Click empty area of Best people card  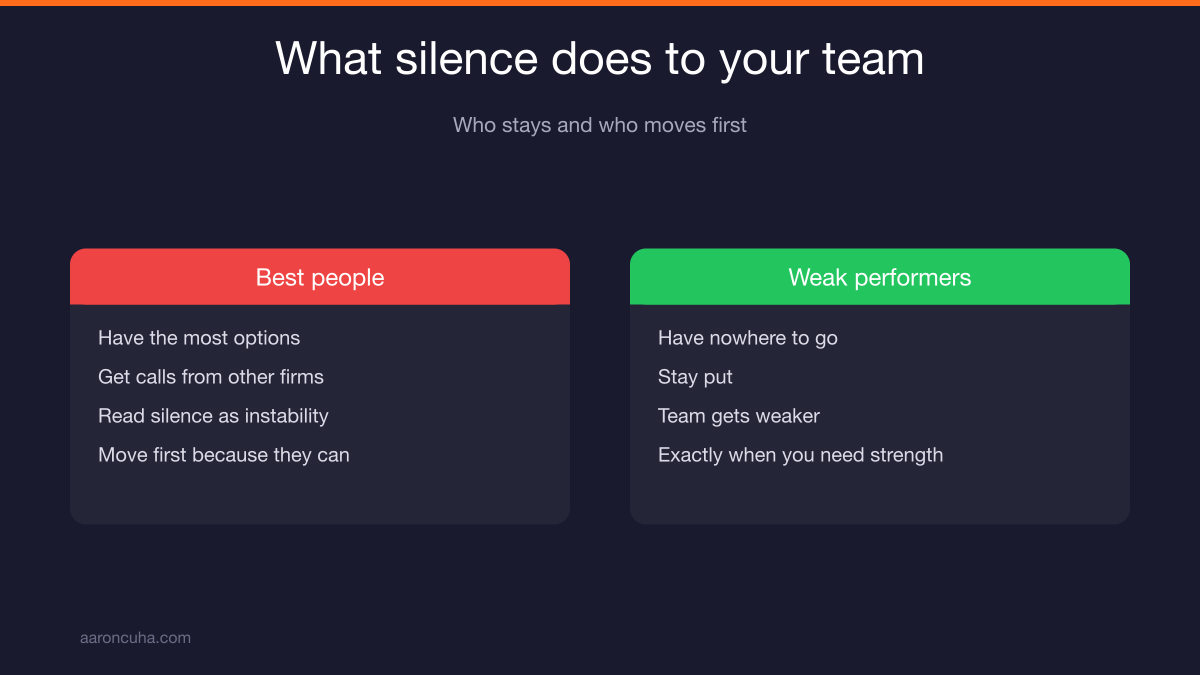320,495
